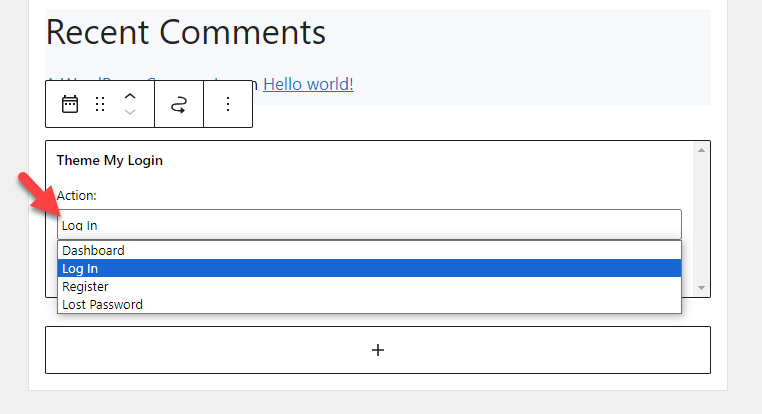Click the move to widget area icon
Viewport: 762px width, 414px height.
coord(179,104)
